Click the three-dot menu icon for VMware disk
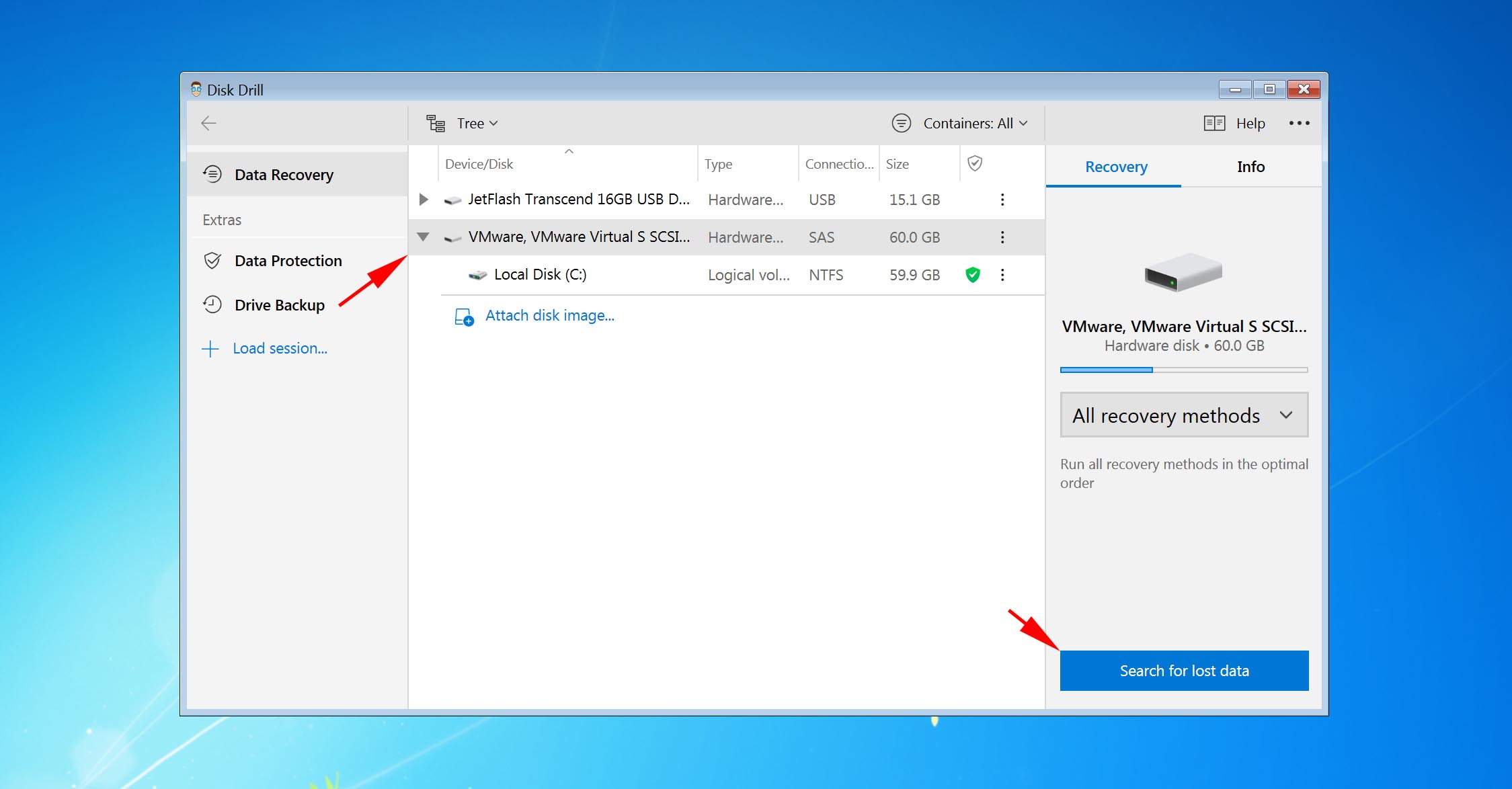This screenshot has width=1512, height=789. 1003,237
